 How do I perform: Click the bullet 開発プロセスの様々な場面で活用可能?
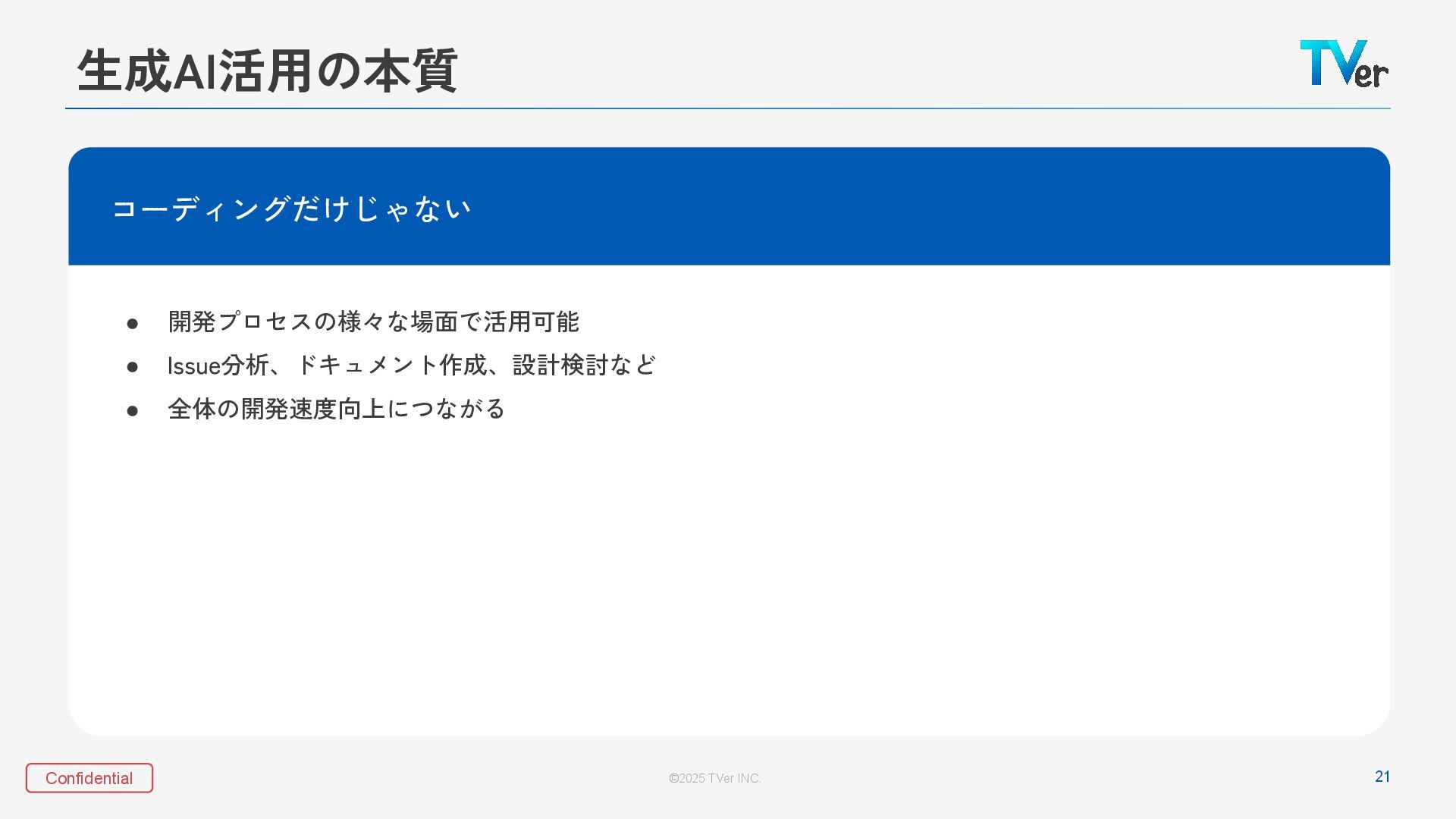373,322
